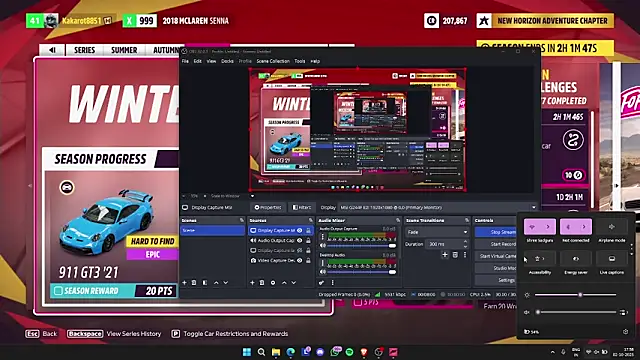The width and height of the screenshot is (640, 360).
Task: Click the Stop Streaming button
Action: [496, 232]
